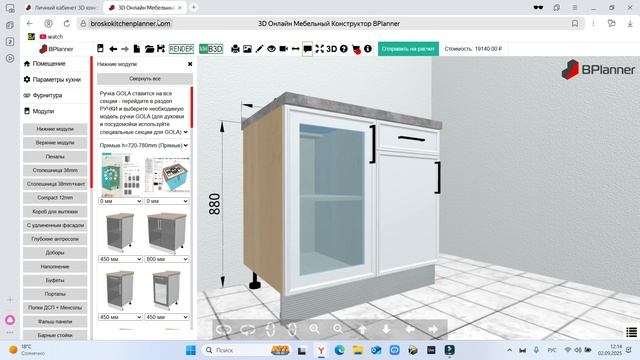
Task: Click green Отправить на расчет button
Action: click(x=408, y=49)
